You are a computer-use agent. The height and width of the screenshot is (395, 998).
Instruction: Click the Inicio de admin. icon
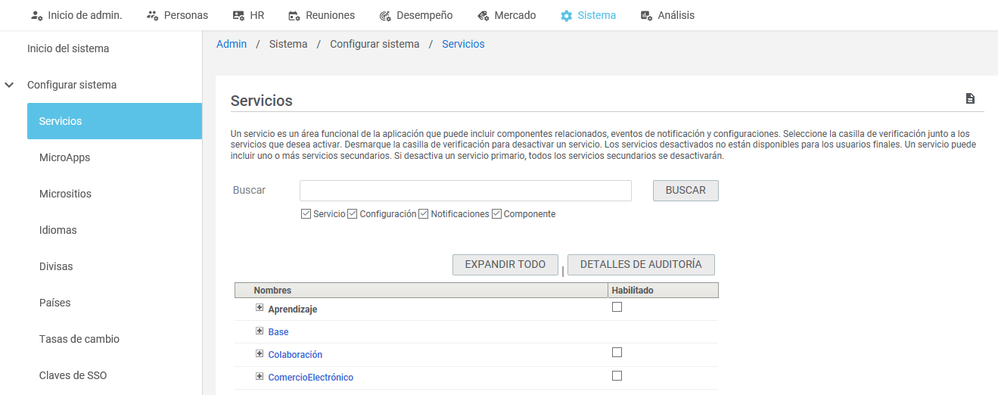coord(38,15)
